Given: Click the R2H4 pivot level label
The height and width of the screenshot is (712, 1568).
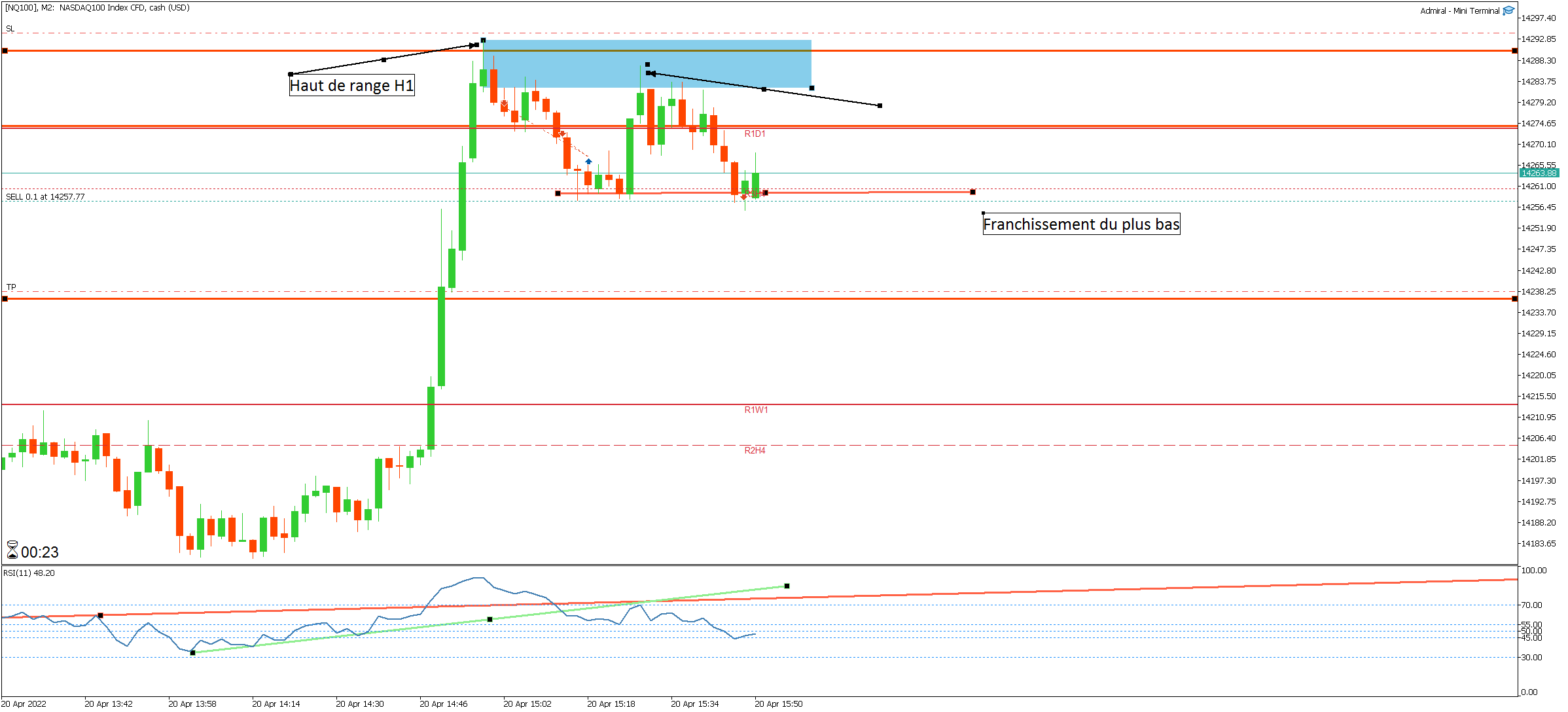Looking at the screenshot, I should [754, 451].
